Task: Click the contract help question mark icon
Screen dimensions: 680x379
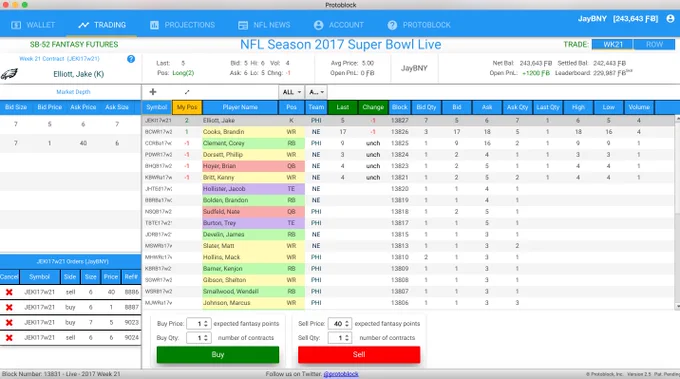Action: click(131, 59)
